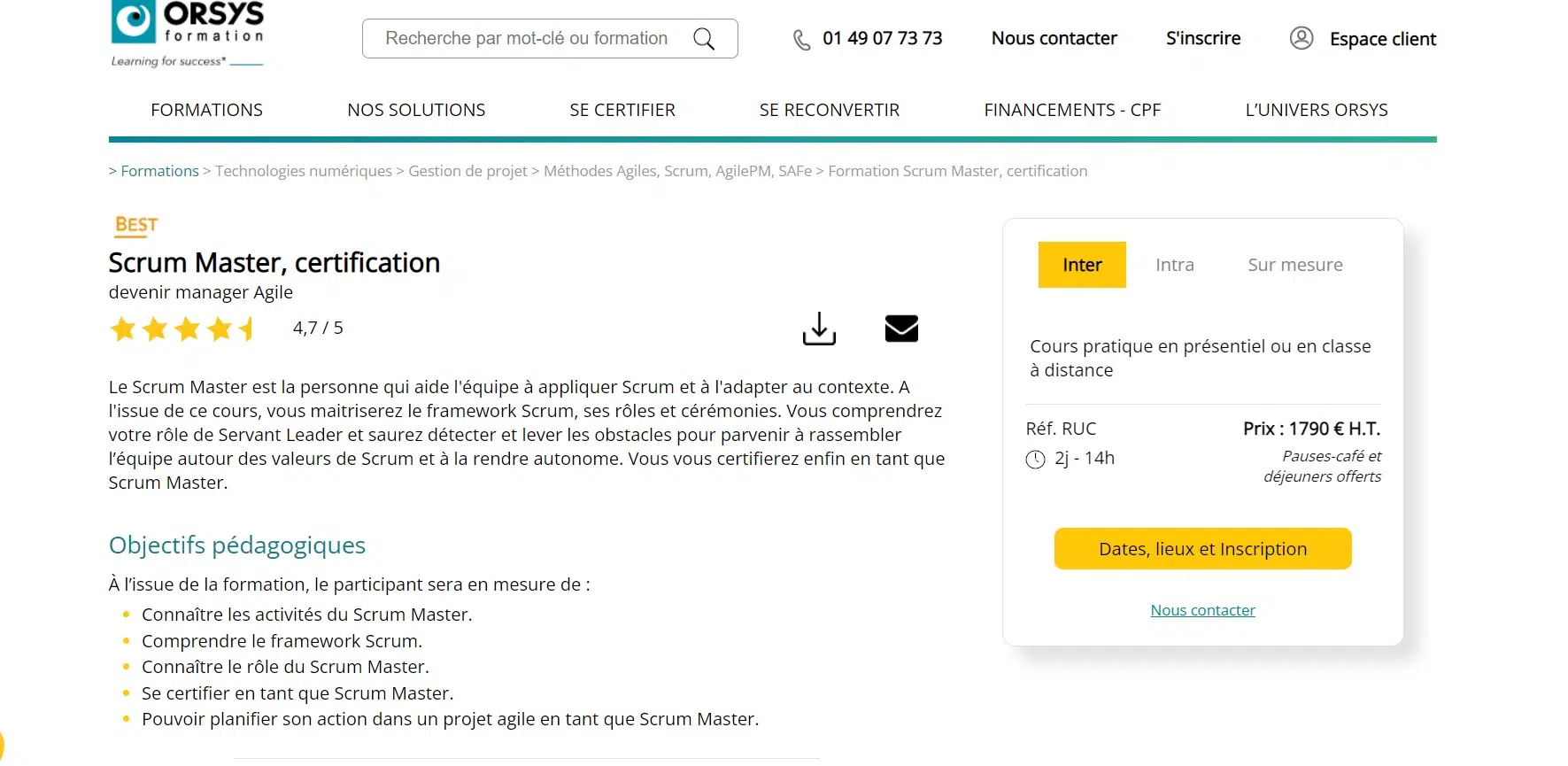
Task: Focus the keyword search field
Action: [526, 39]
